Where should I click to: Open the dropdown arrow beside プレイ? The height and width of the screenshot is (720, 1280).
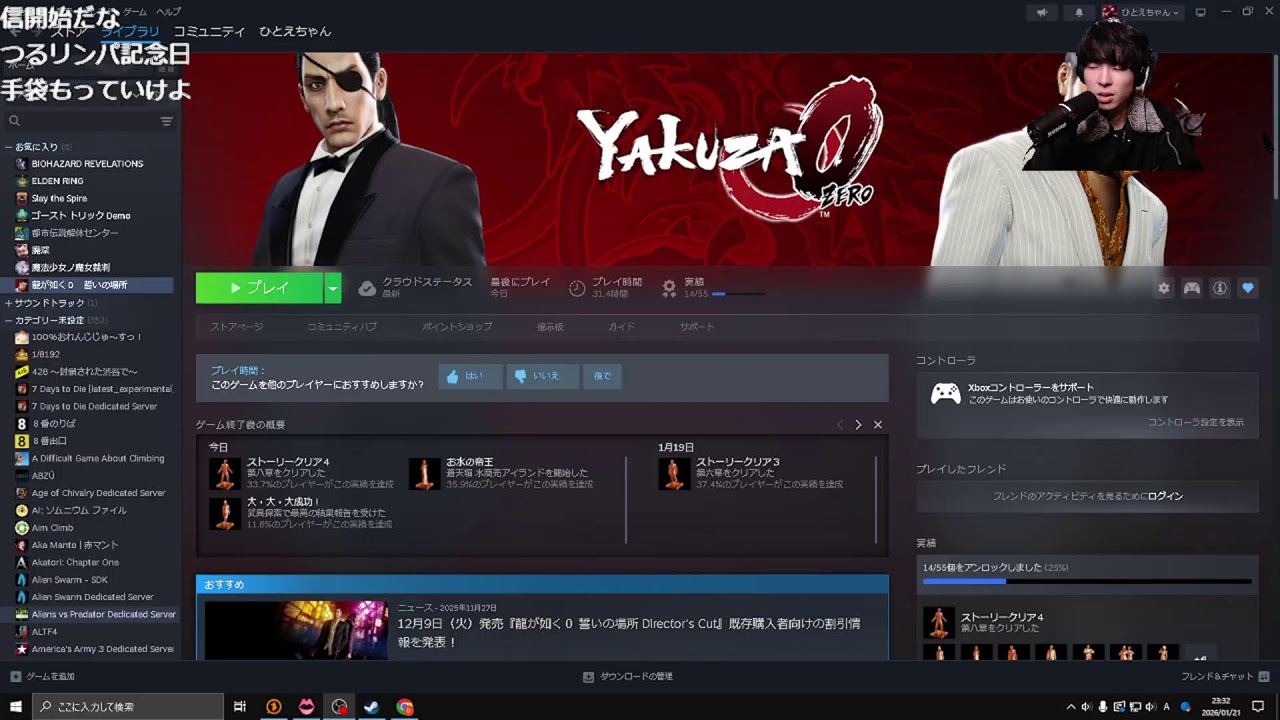[333, 288]
